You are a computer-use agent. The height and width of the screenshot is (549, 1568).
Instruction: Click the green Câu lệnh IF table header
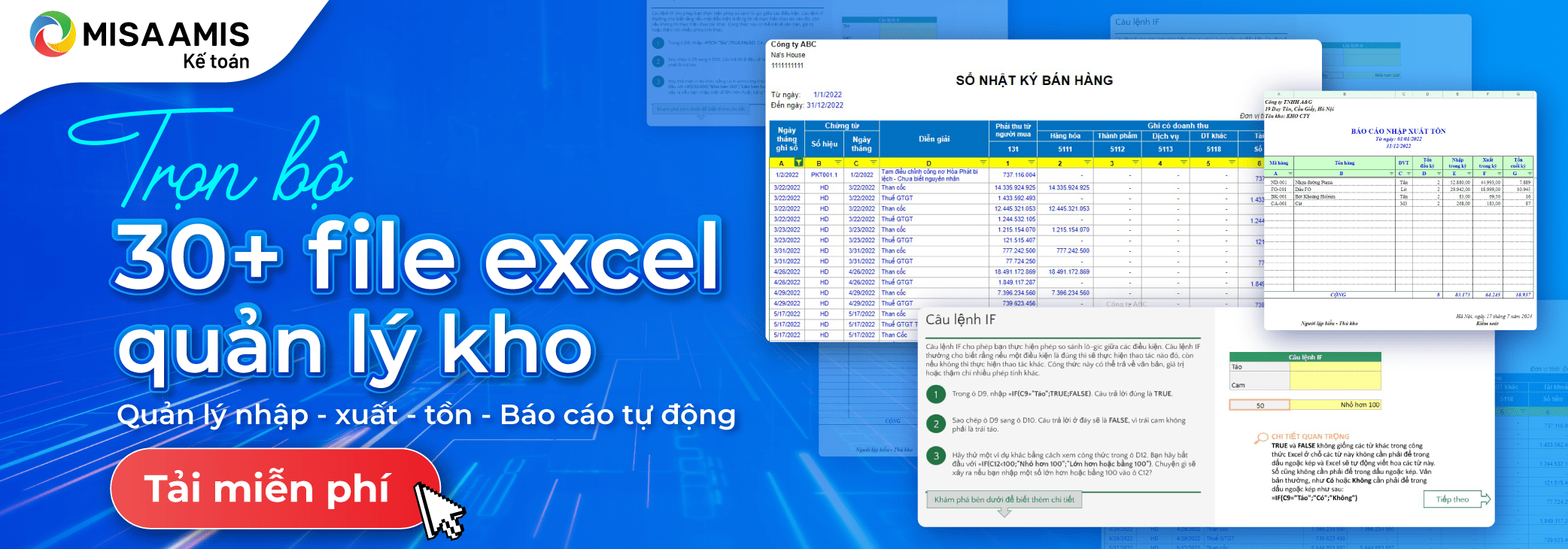pyautogui.click(x=1305, y=357)
